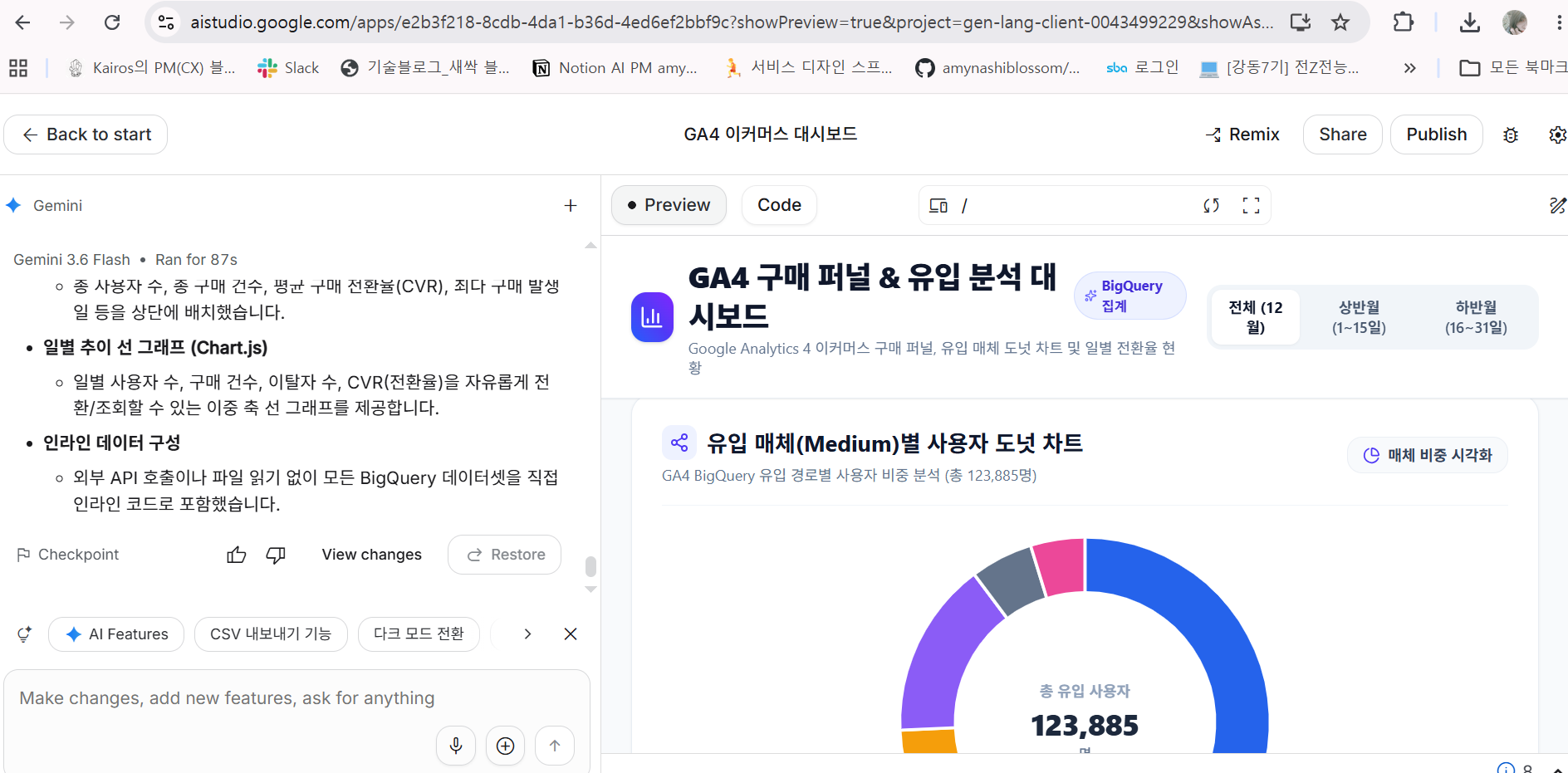Click the dashboard bar chart logo
Screen dimensions: 1568x773
pos(652,317)
